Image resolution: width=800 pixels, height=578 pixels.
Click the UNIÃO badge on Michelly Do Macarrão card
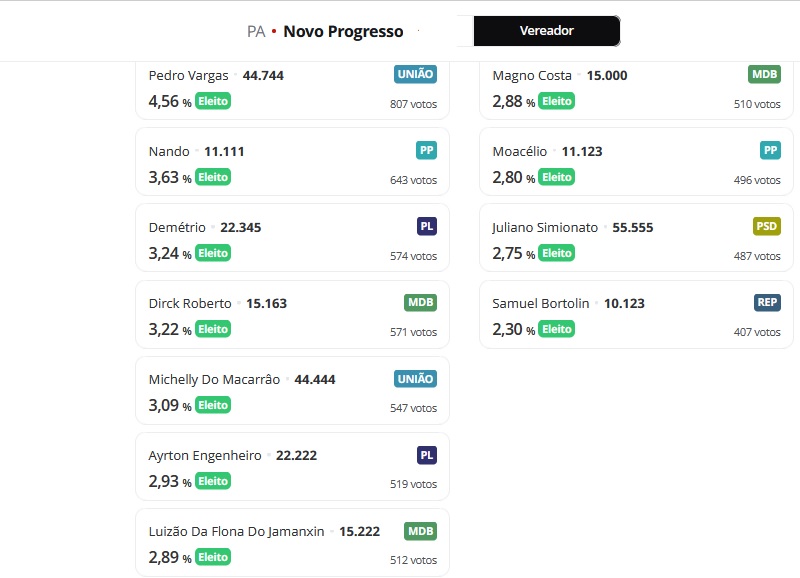tap(415, 379)
